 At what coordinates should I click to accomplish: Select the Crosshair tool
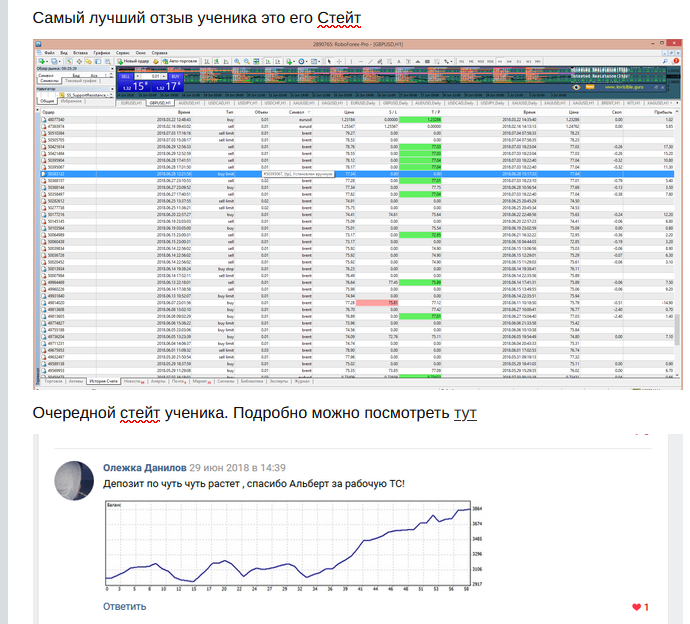(339, 62)
